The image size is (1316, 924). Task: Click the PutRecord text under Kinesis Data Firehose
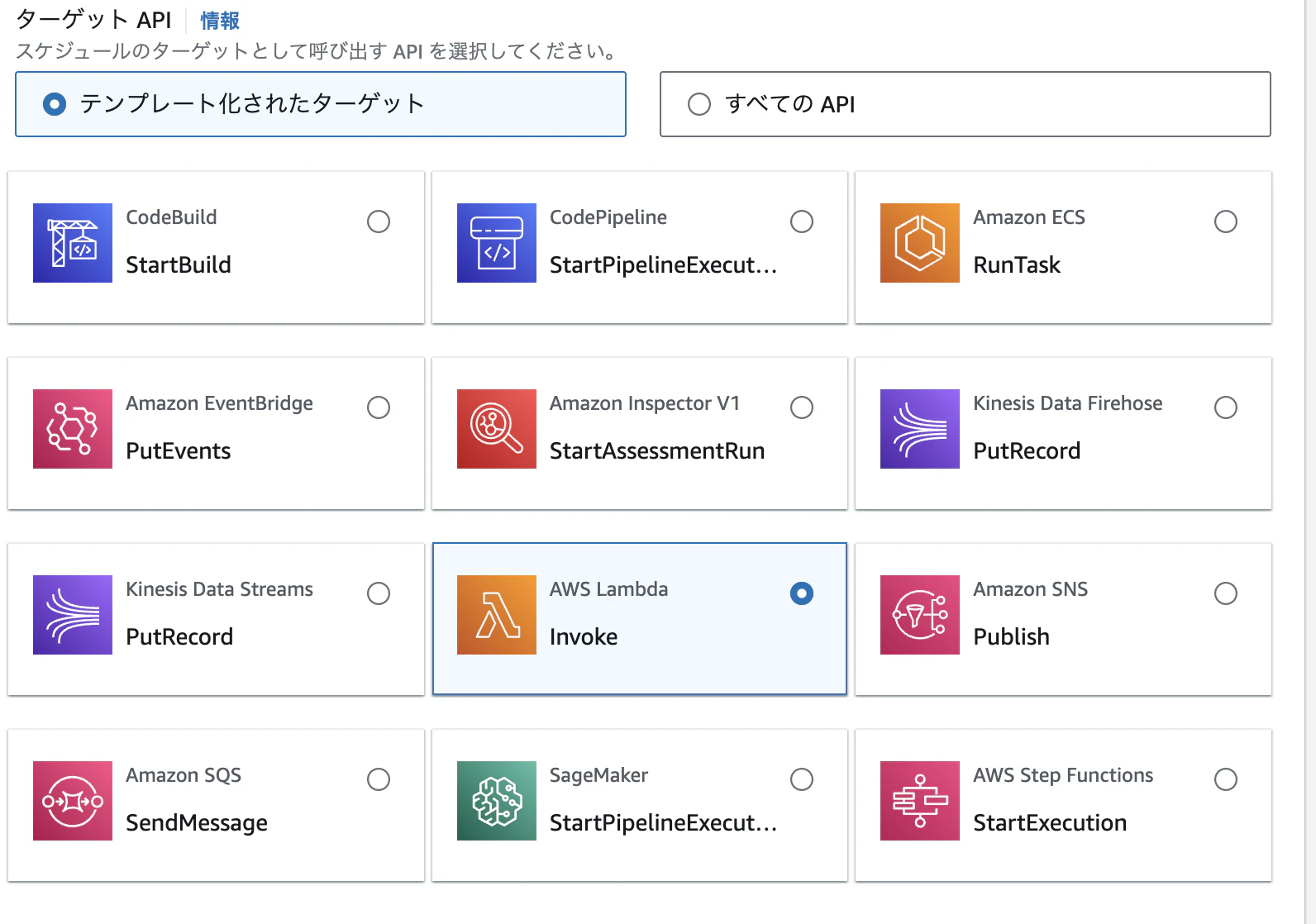[1027, 450]
